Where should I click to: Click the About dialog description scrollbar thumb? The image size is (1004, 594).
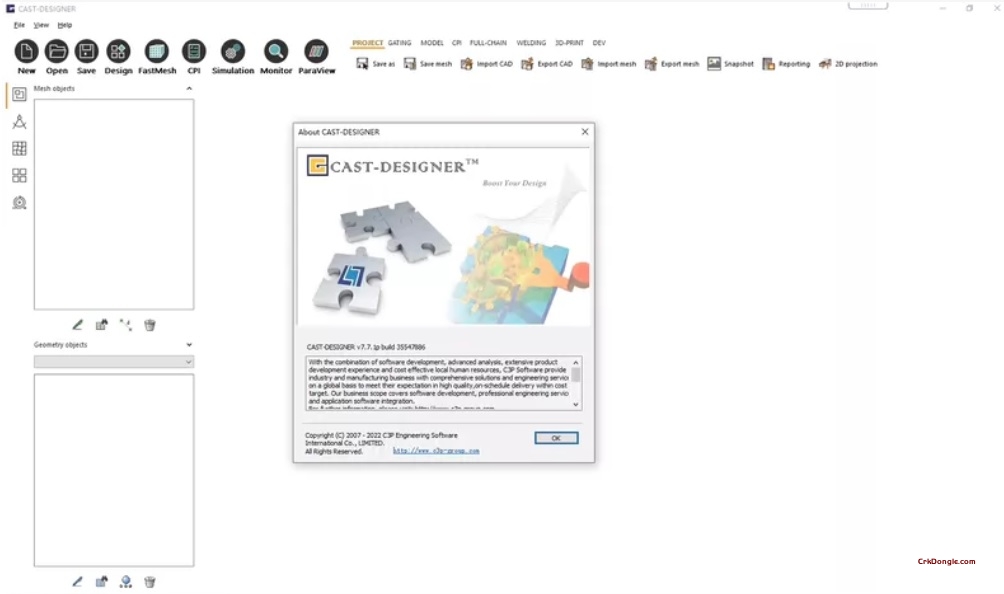576,374
